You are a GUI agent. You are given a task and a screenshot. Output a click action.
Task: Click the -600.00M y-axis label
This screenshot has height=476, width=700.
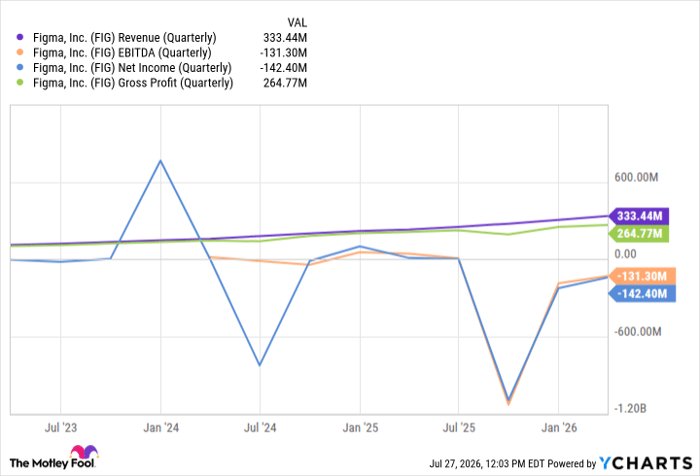pos(638,332)
